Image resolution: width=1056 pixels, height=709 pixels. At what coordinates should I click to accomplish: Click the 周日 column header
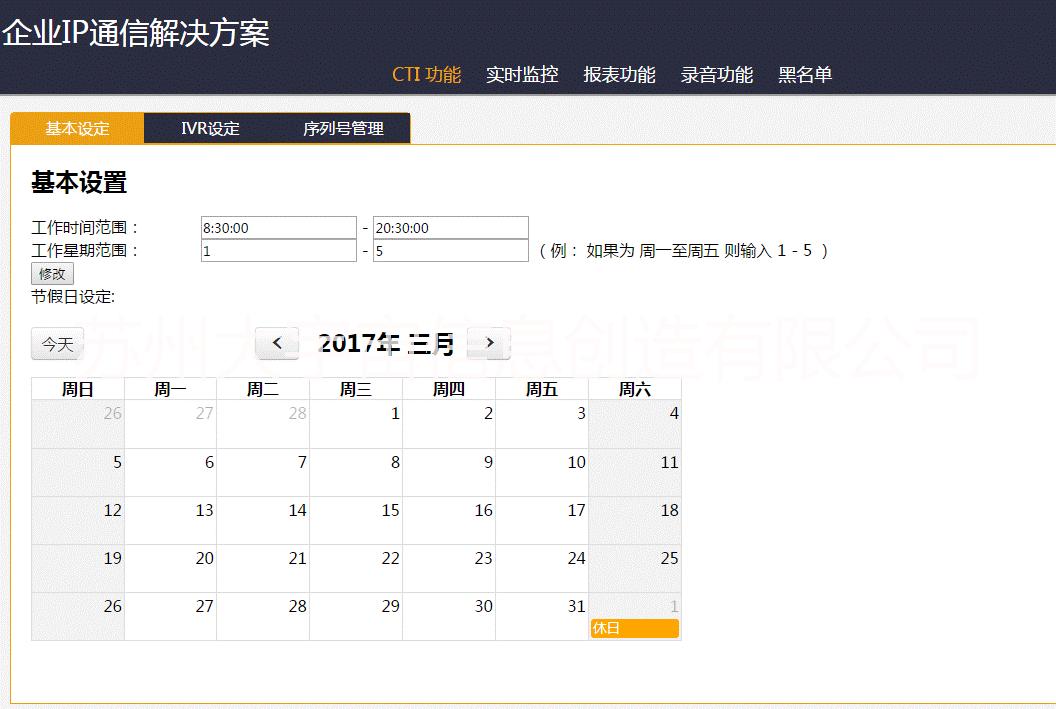point(78,389)
